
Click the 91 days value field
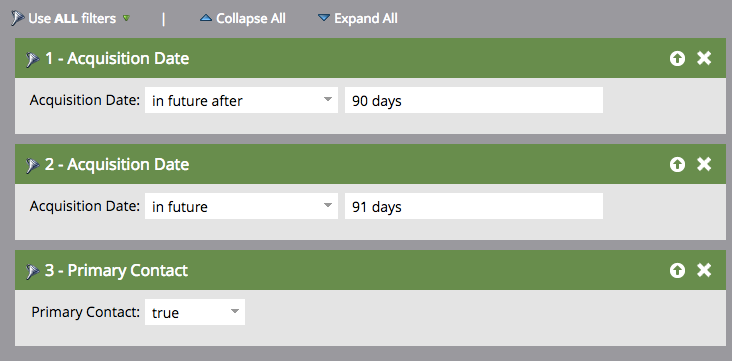click(x=474, y=206)
